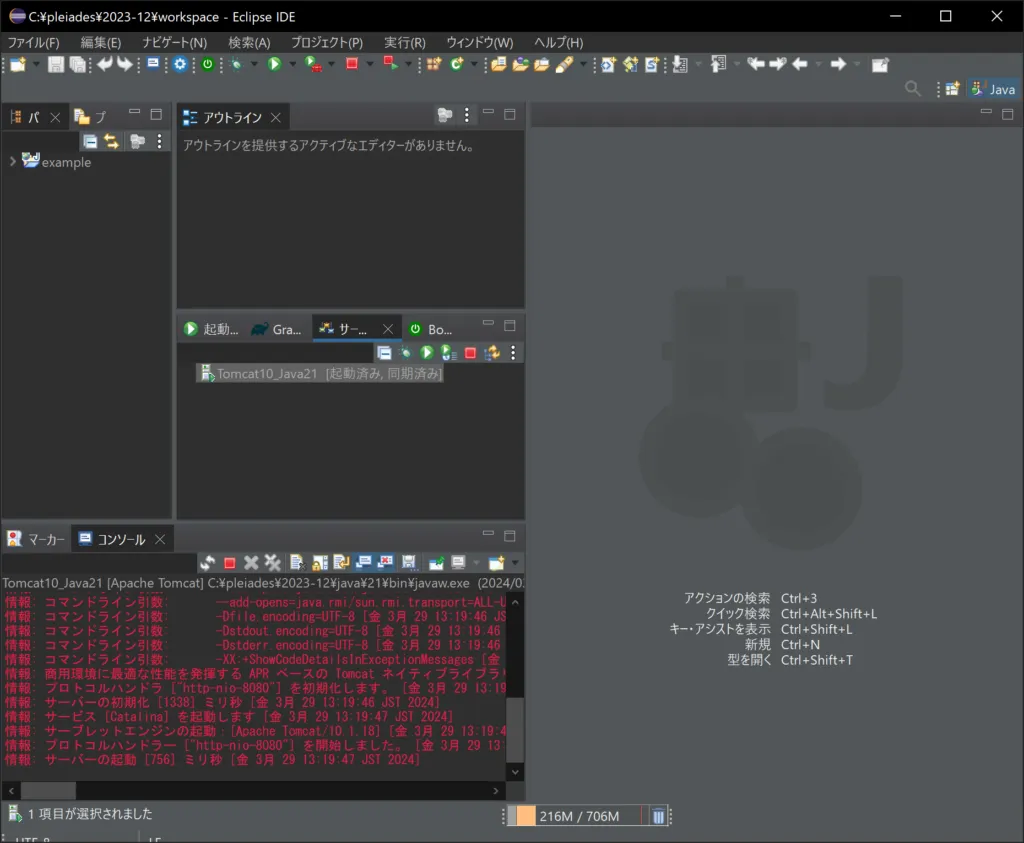The width and height of the screenshot is (1024, 843).
Task: Click Clear Console icon
Action: point(297,562)
